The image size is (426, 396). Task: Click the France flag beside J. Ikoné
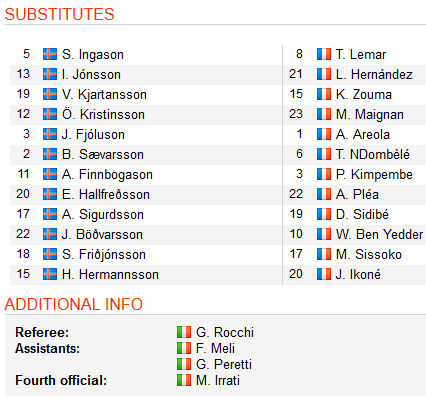pos(324,274)
